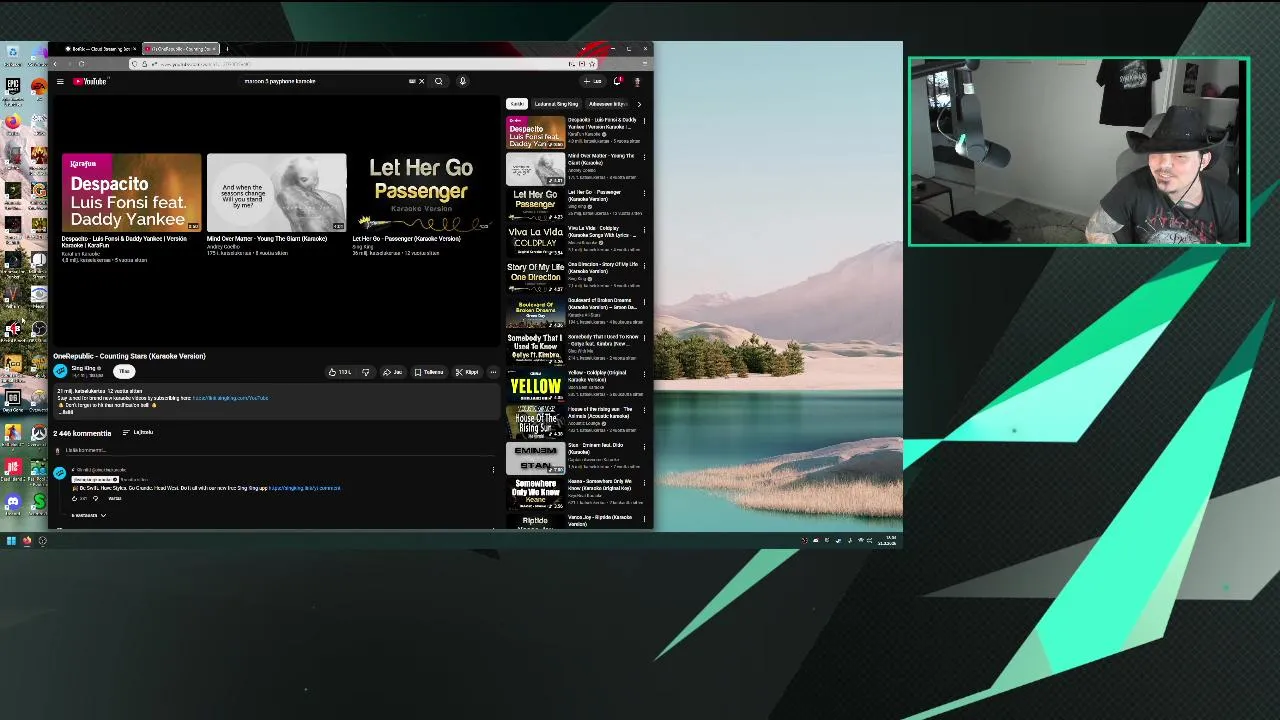Play the Despacito end-screen video card
Screen dimensions: 1280x720
(131, 193)
